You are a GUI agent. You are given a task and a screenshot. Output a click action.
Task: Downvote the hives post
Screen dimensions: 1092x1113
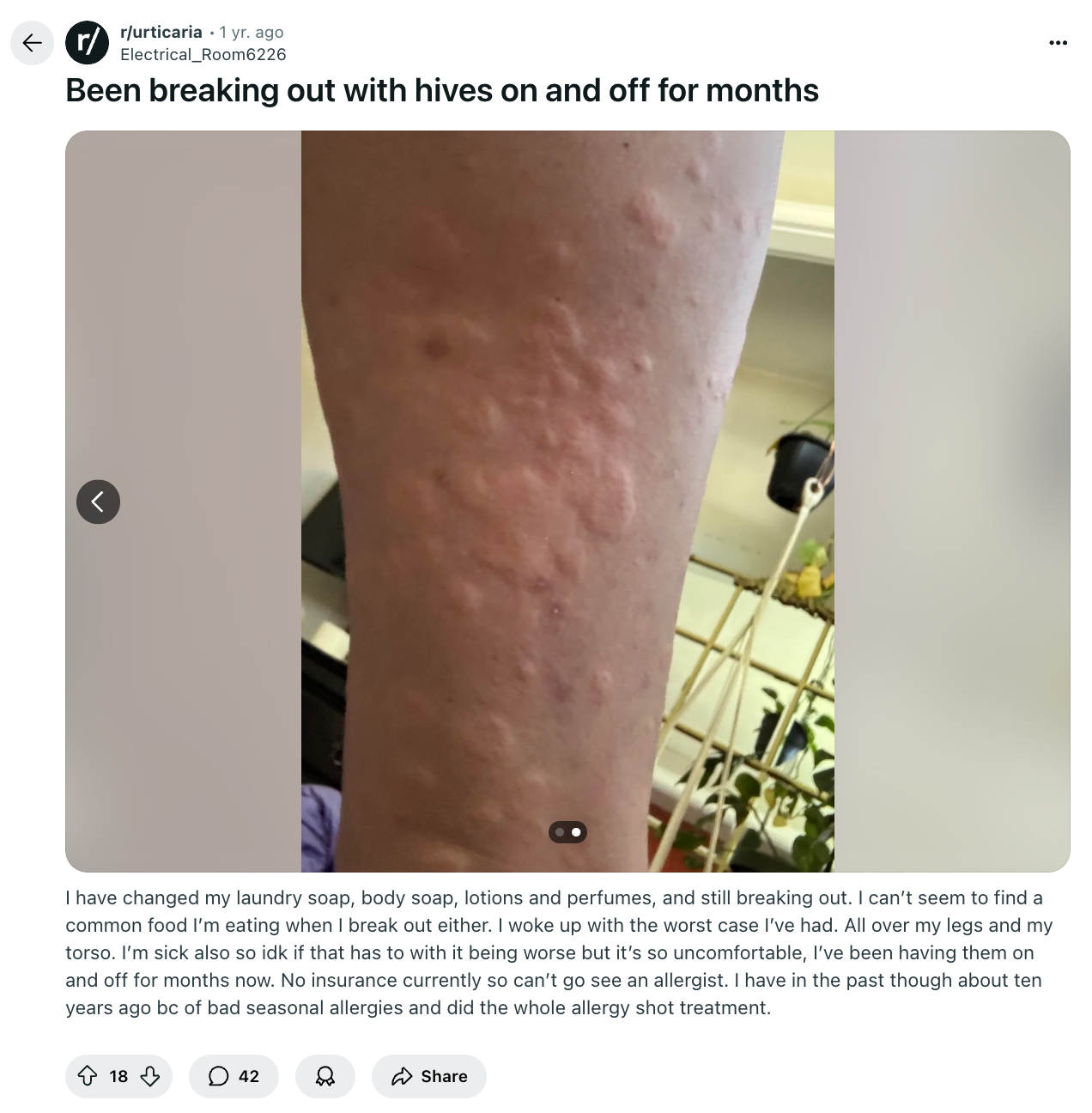click(x=150, y=1076)
